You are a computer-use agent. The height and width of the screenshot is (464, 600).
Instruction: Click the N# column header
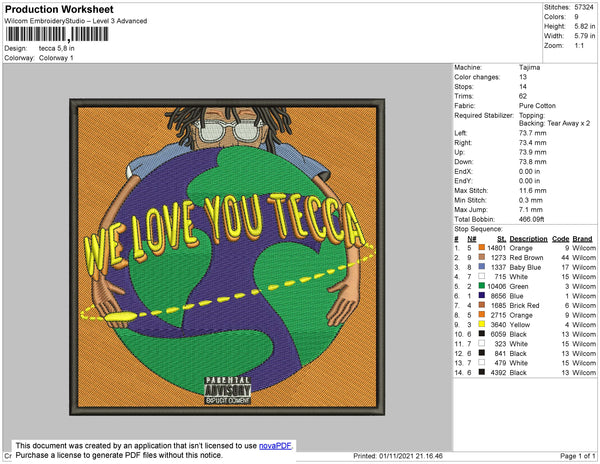pyautogui.click(x=471, y=239)
